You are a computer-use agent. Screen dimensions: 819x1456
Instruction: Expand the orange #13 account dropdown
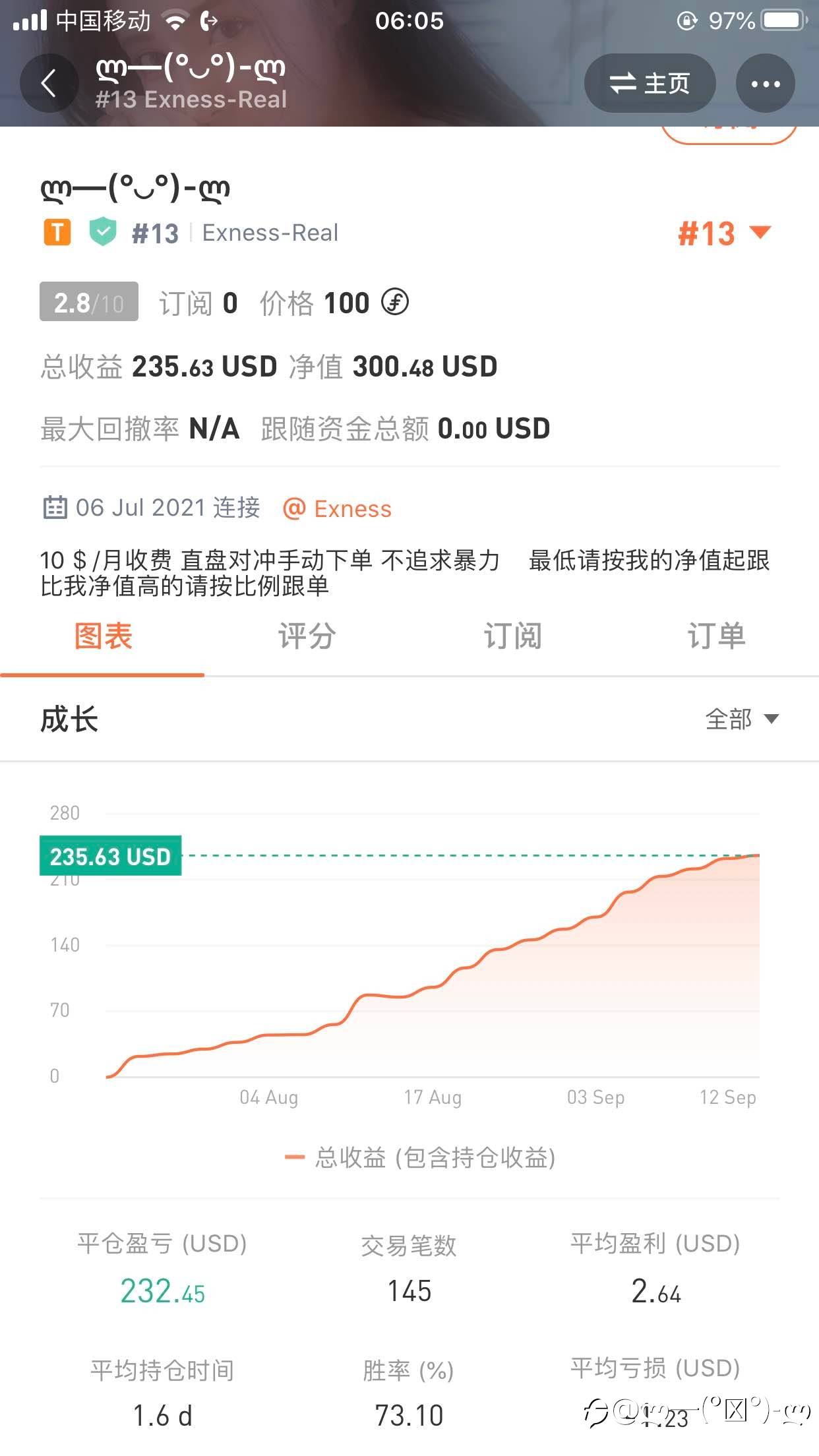(723, 233)
